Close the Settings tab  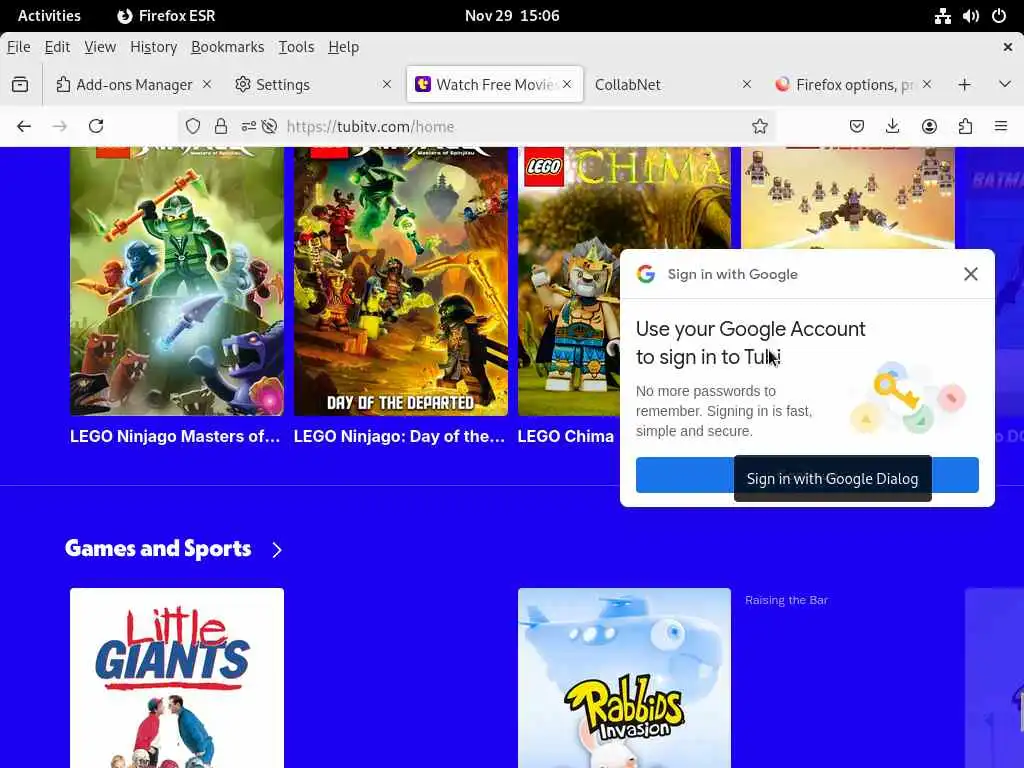tap(387, 84)
